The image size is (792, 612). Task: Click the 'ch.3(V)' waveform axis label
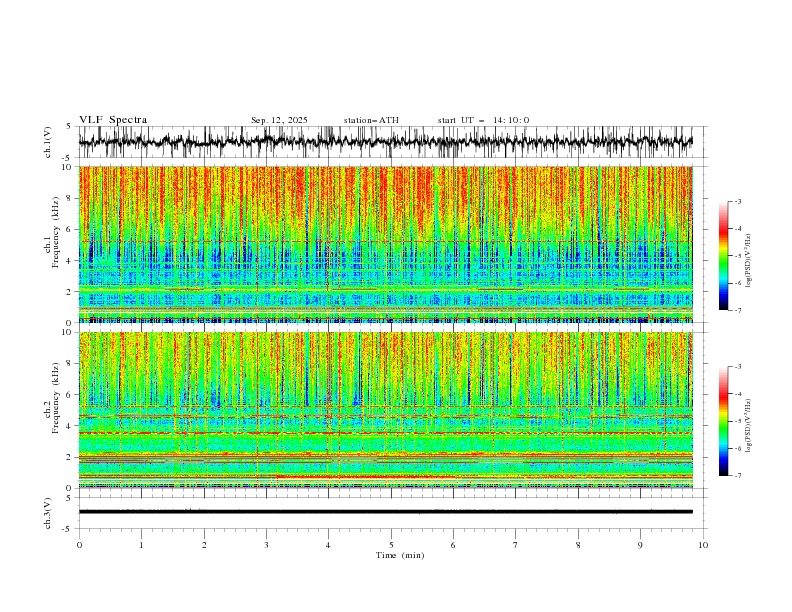pyautogui.click(x=48, y=513)
